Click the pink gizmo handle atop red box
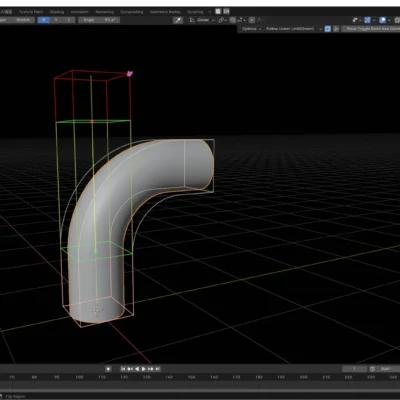 (x=130, y=74)
